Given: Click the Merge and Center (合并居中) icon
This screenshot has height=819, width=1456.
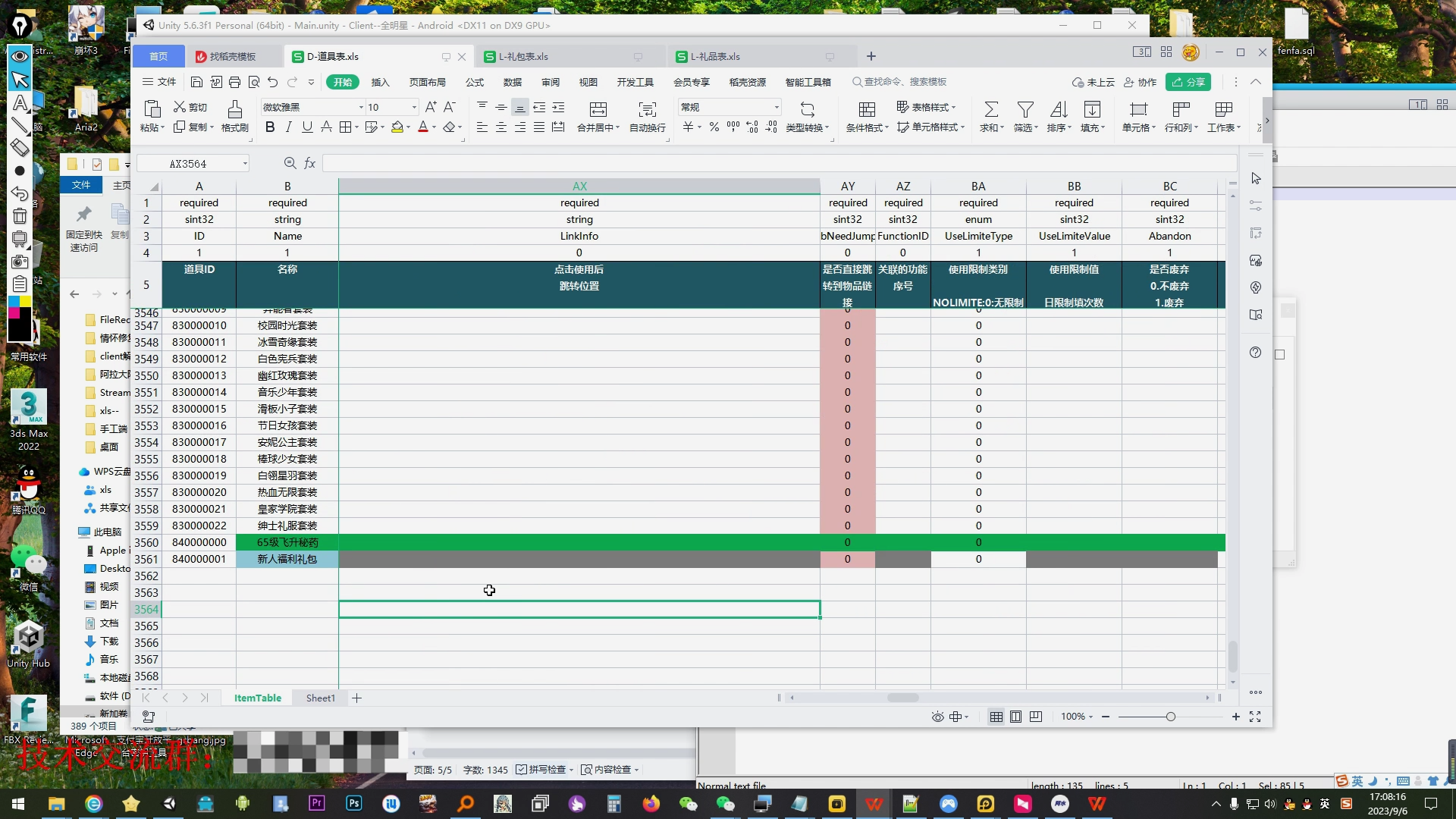Looking at the screenshot, I should pyautogui.click(x=598, y=110).
